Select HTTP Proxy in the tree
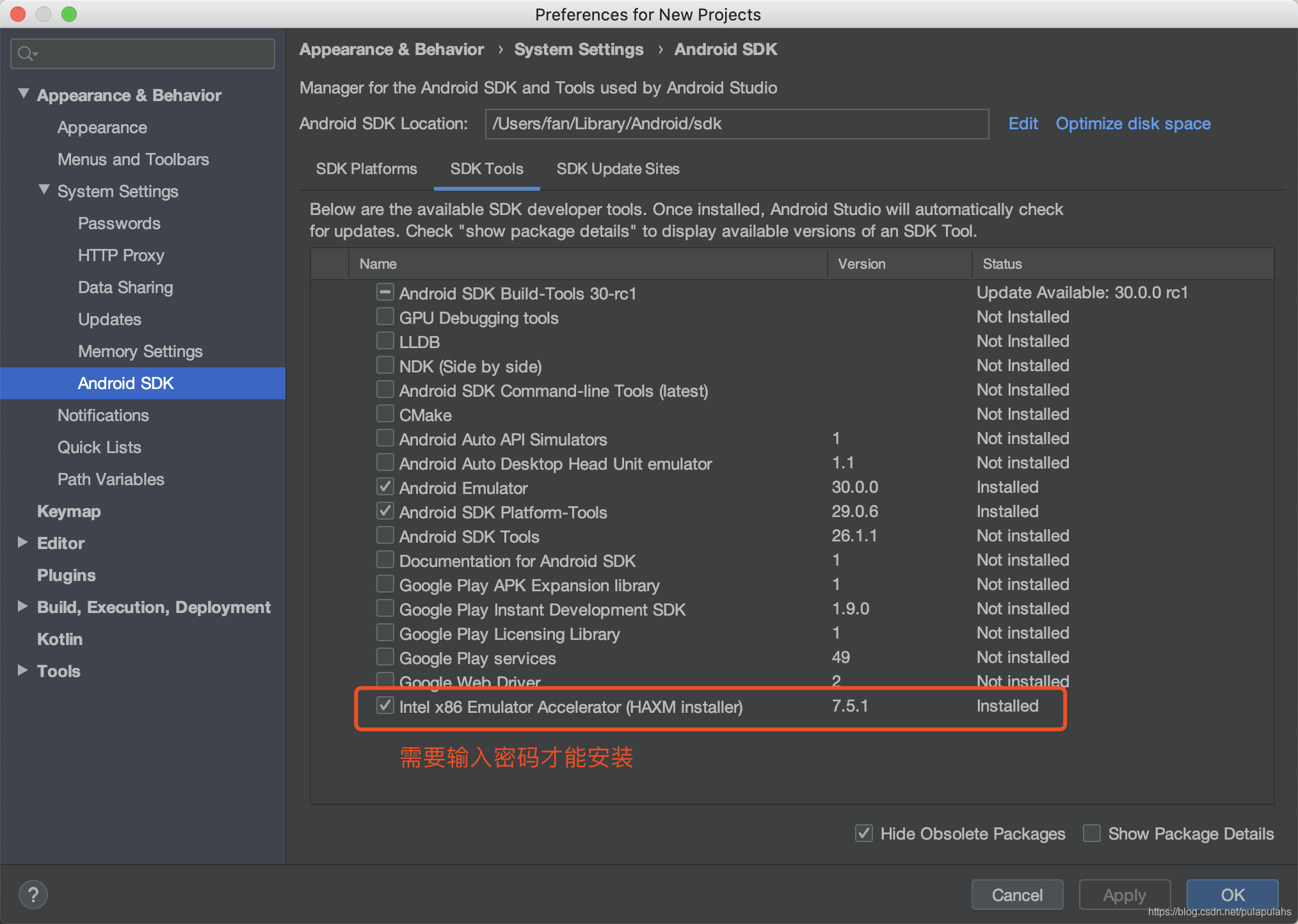Image resolution: width=1298 pixels, height=924 pixels. pos(121,255)
